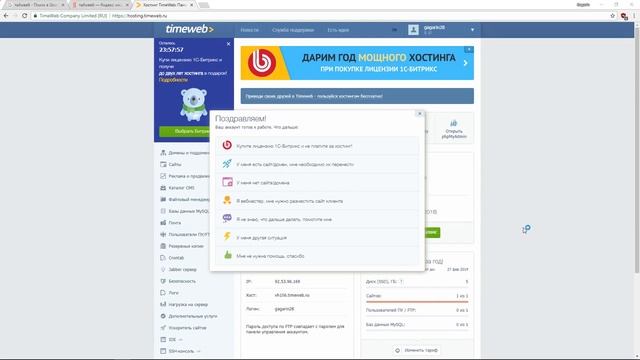Switch to the timeweb Яндекс browser tab
This screenshot has width=640, height=360.
(x=100, y=5)
